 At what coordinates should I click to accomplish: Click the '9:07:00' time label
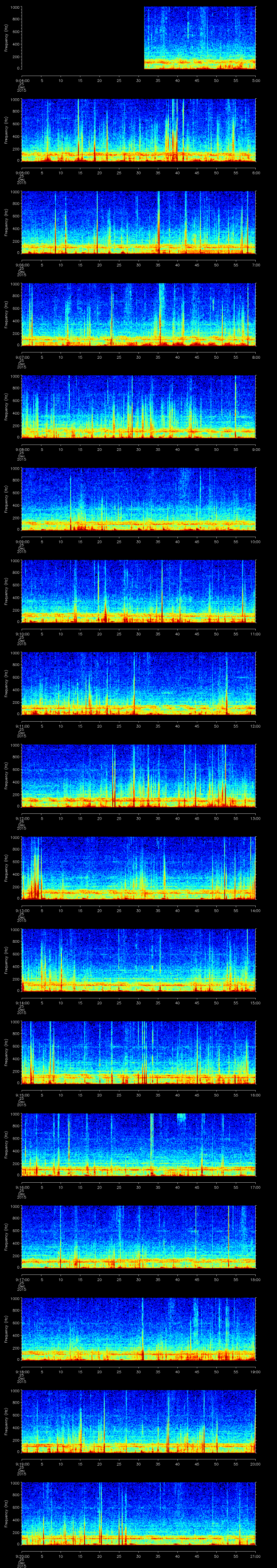click(x=22, y=357)
